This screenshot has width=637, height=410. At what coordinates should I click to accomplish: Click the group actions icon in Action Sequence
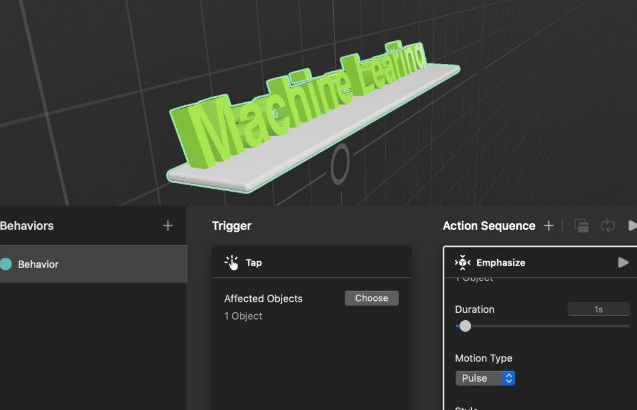coord(581,226)
